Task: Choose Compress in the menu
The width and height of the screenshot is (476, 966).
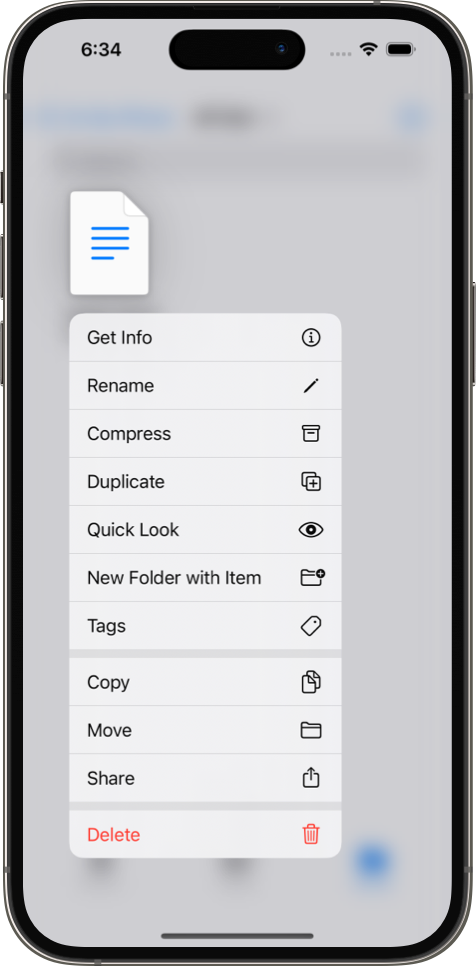Action: tap(205, 434)
